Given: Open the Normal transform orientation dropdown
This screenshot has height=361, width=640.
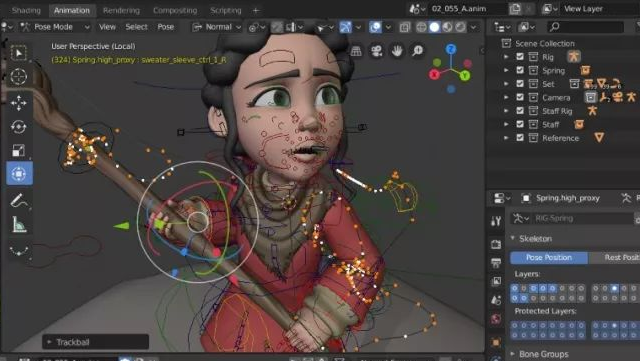Looking at the screenshot, I should pyautogui.click(x=217, y=27).
